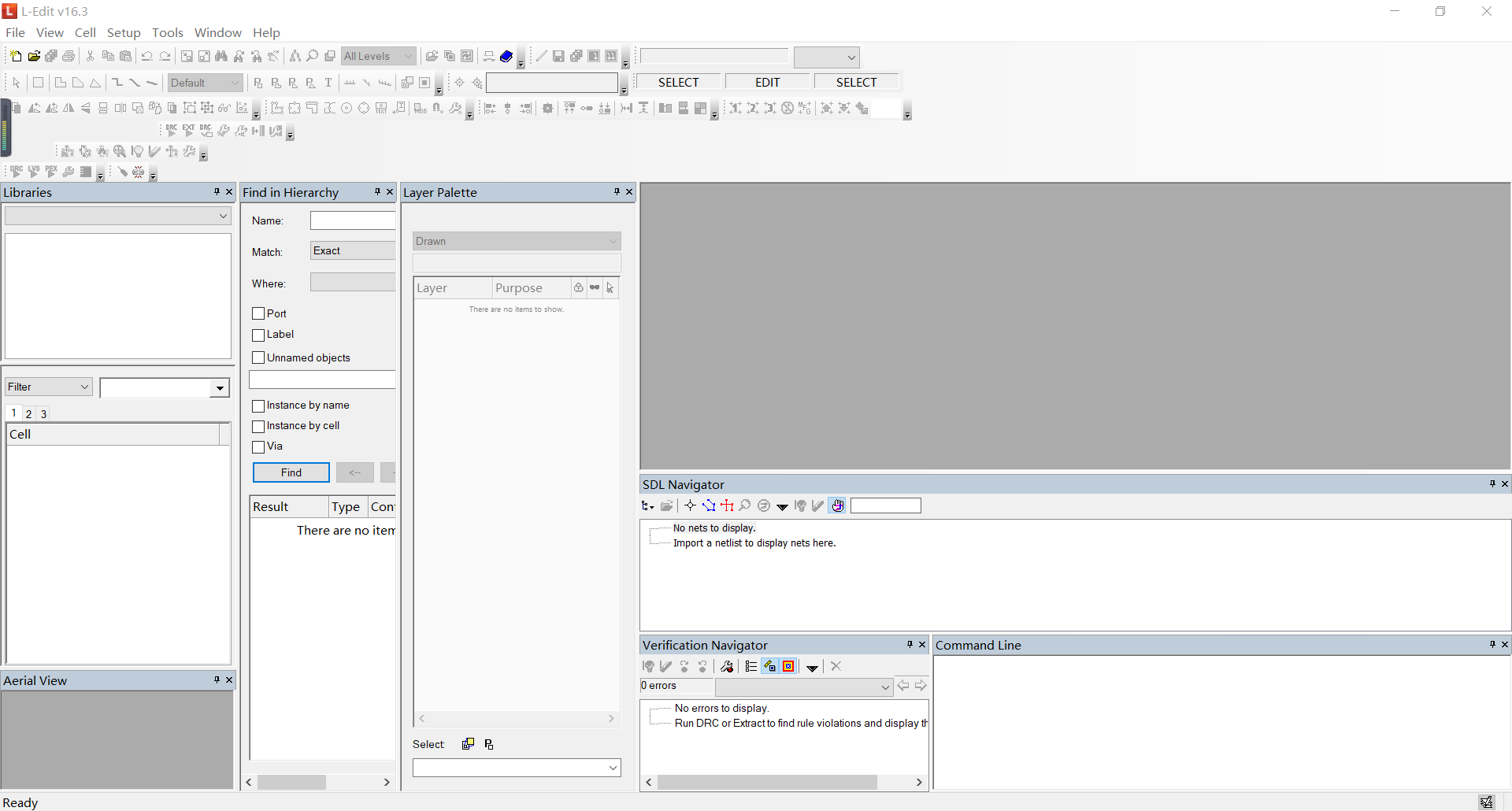Screen dimensions: 1512x811
Task: Click the wrench setup icon in Verification Navigator
Action: [727, 666]
